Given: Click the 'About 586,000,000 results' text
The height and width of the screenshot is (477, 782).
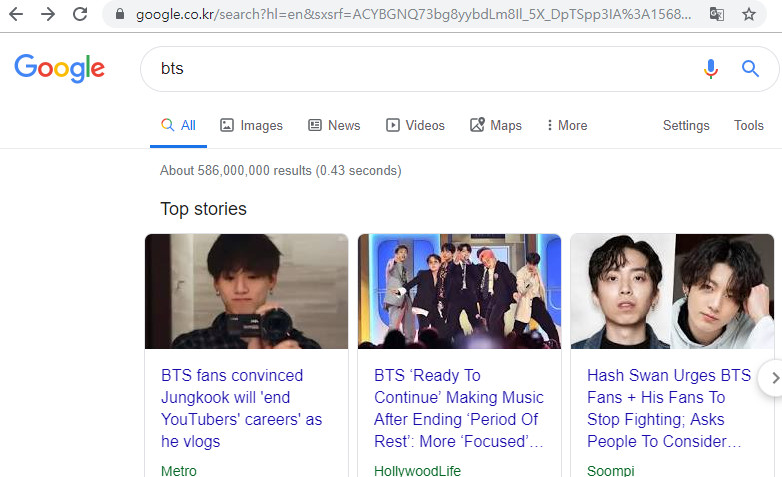Looking at the screenshot, I should (x=280, y=171).
